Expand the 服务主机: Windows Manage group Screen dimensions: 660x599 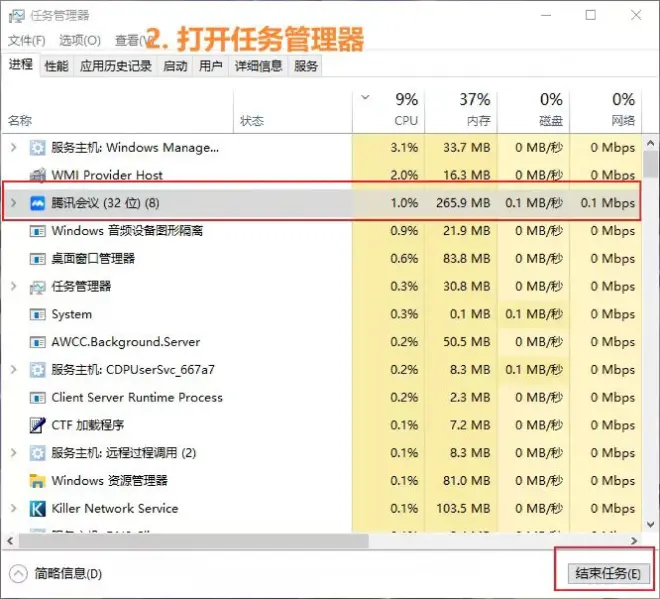(13, 148)
